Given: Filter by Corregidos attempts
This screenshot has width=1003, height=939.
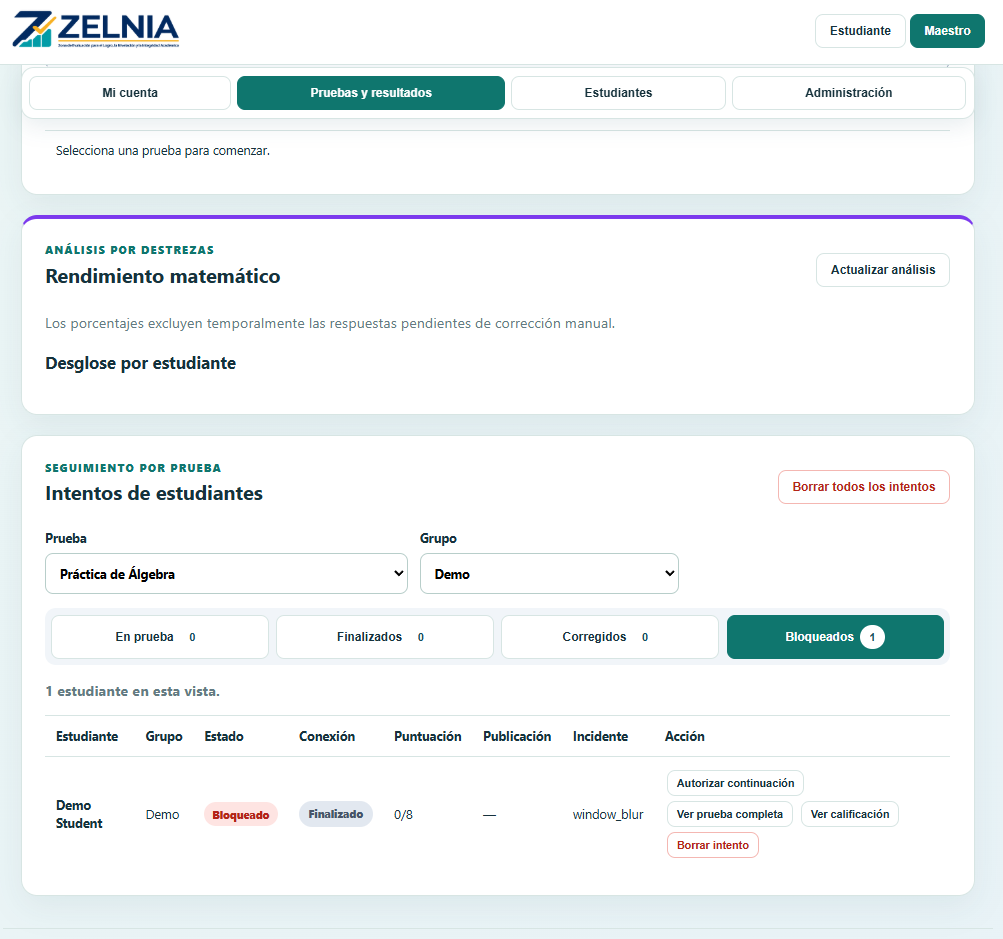Looking at the screenshot, I should coord(610,637).
